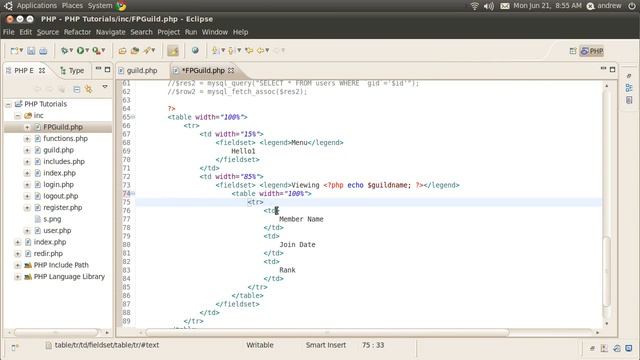Click the Search flashlight toolbar icon
Image resolution: width=640 pixels, height=360 pixels.
point(147,51)
